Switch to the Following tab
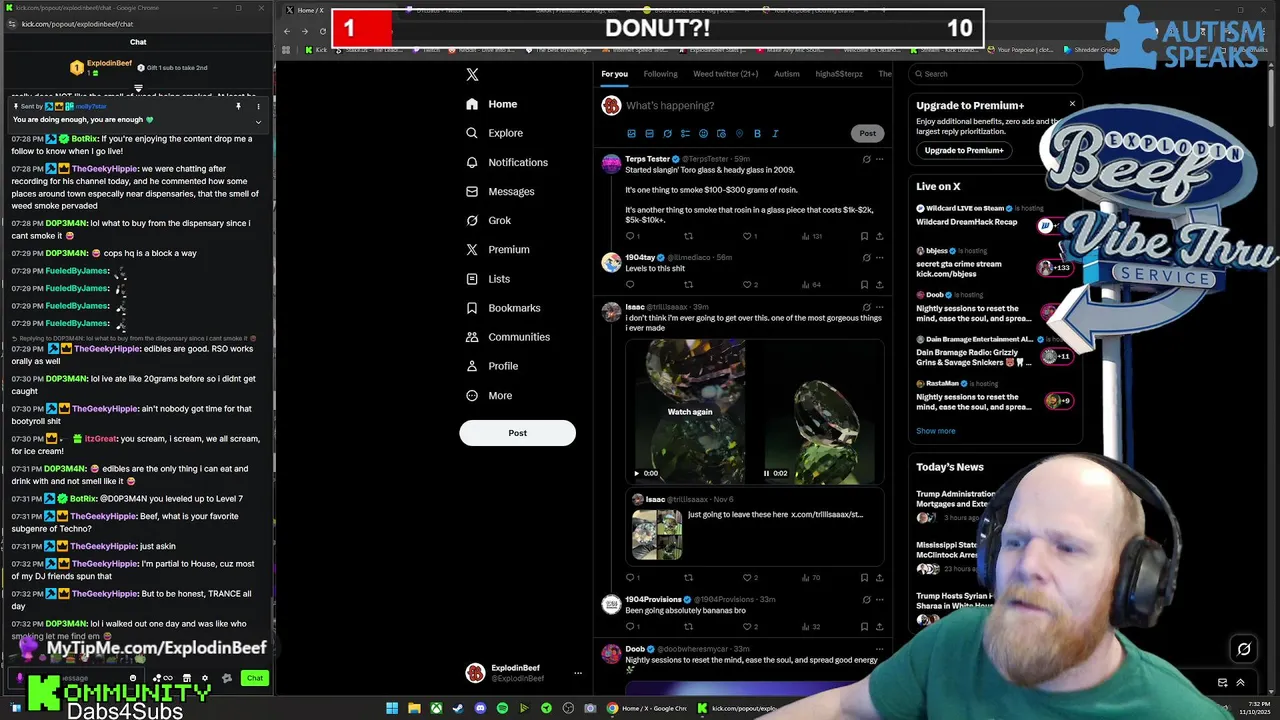The height and width of the screenshot is (720, 1280). [660, 74]
